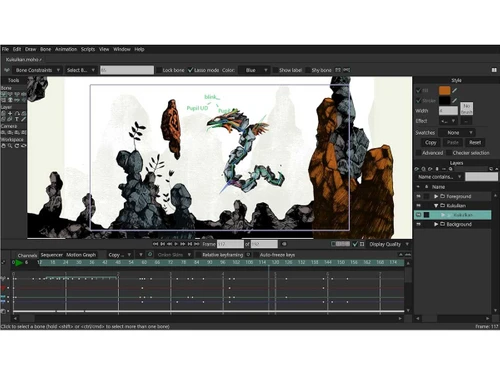Image resolution: width=500 pixels, height=375 pixels.
Task: Enable the Shy bone checkbox
Action: pyautogui.click(x=308, y=70)
